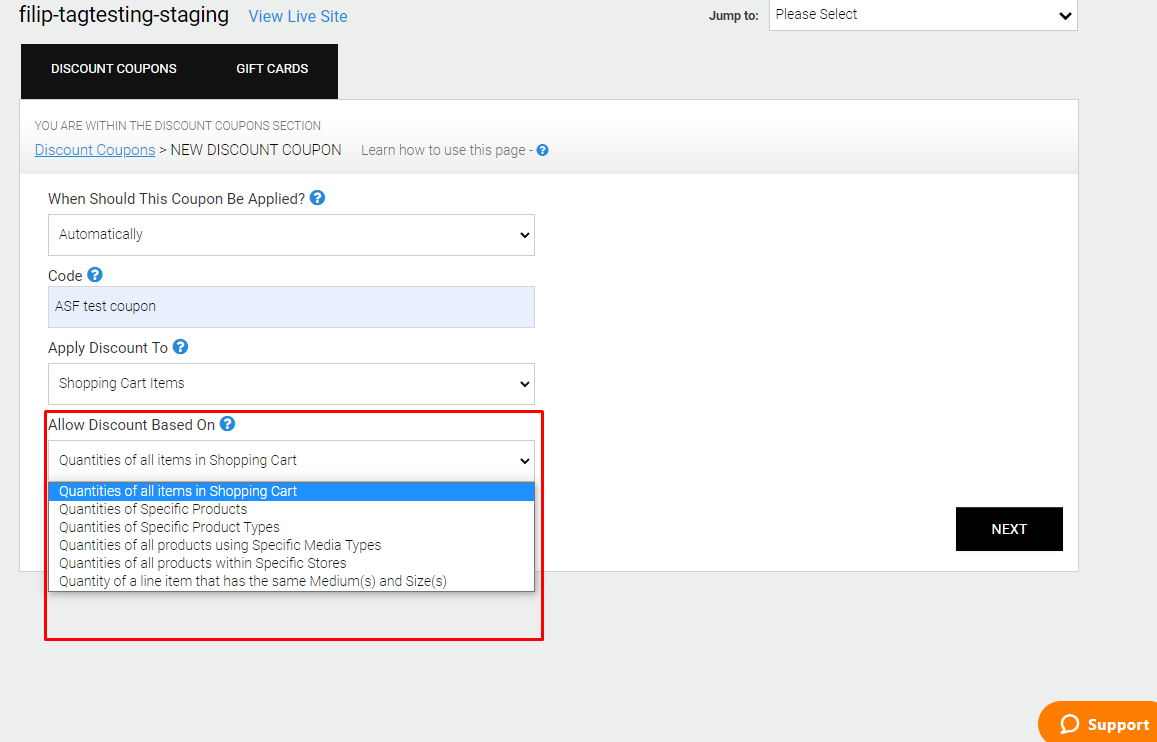Click help icon after 'Learn how to use this page'
The width and height of the screenshot is (1157, 742).
tap(542, 150)
